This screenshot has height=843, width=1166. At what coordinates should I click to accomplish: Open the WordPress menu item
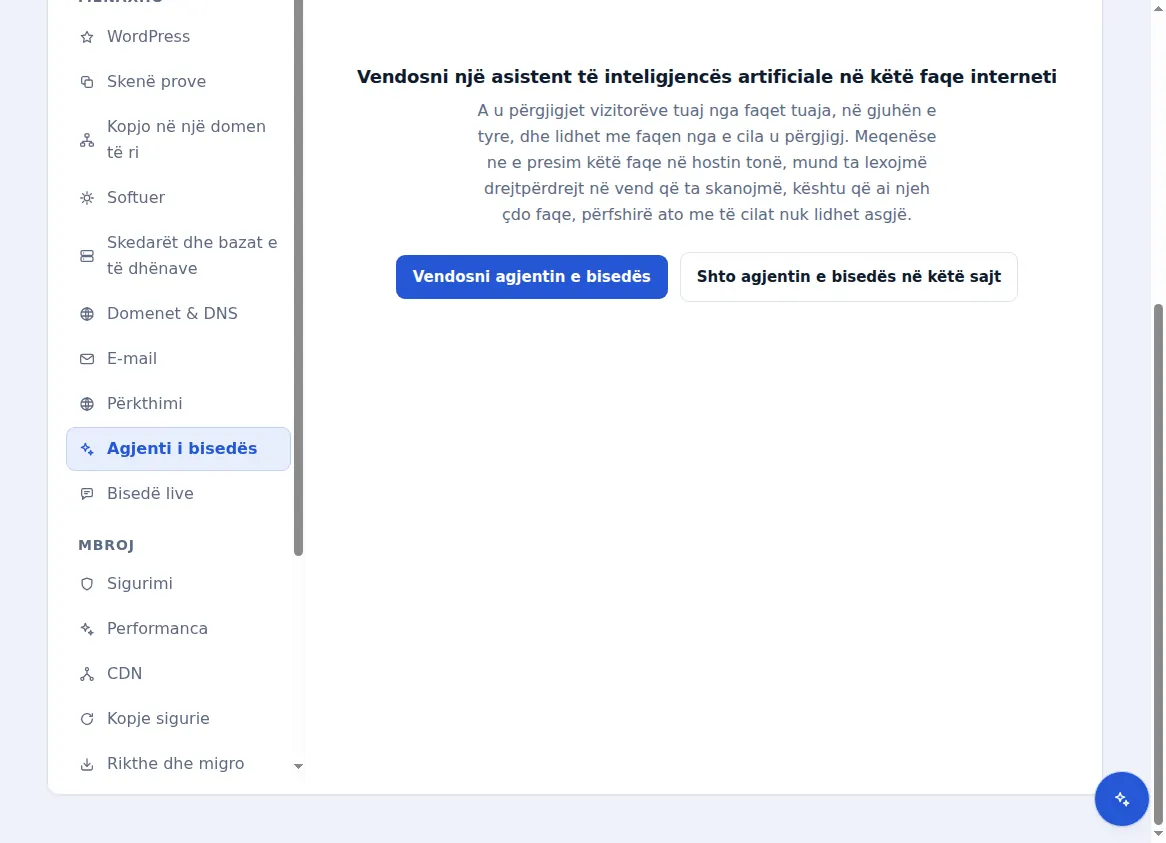(x=178, y=36)
